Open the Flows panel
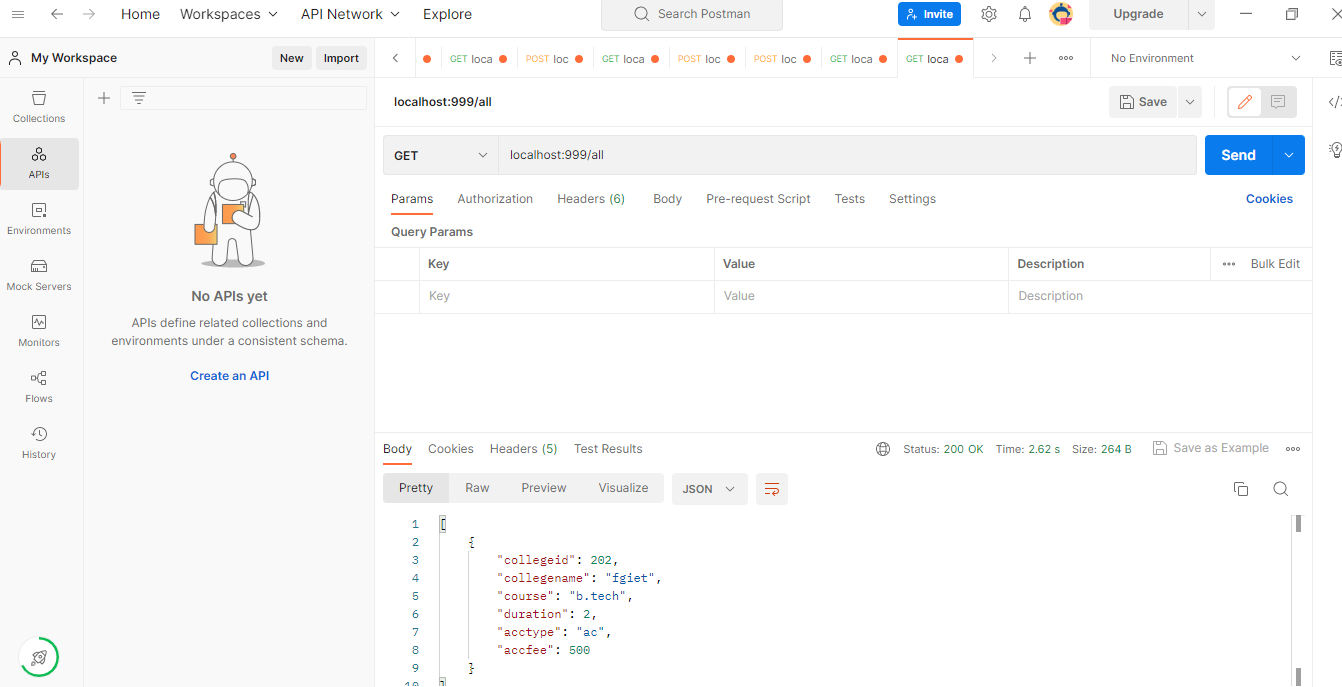This screenshot has height=687, width=1342. click(38, 387)
